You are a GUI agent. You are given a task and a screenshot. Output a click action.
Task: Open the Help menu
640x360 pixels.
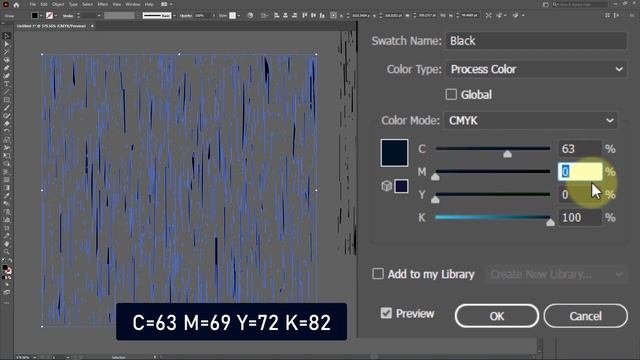(x=149, y=4)
